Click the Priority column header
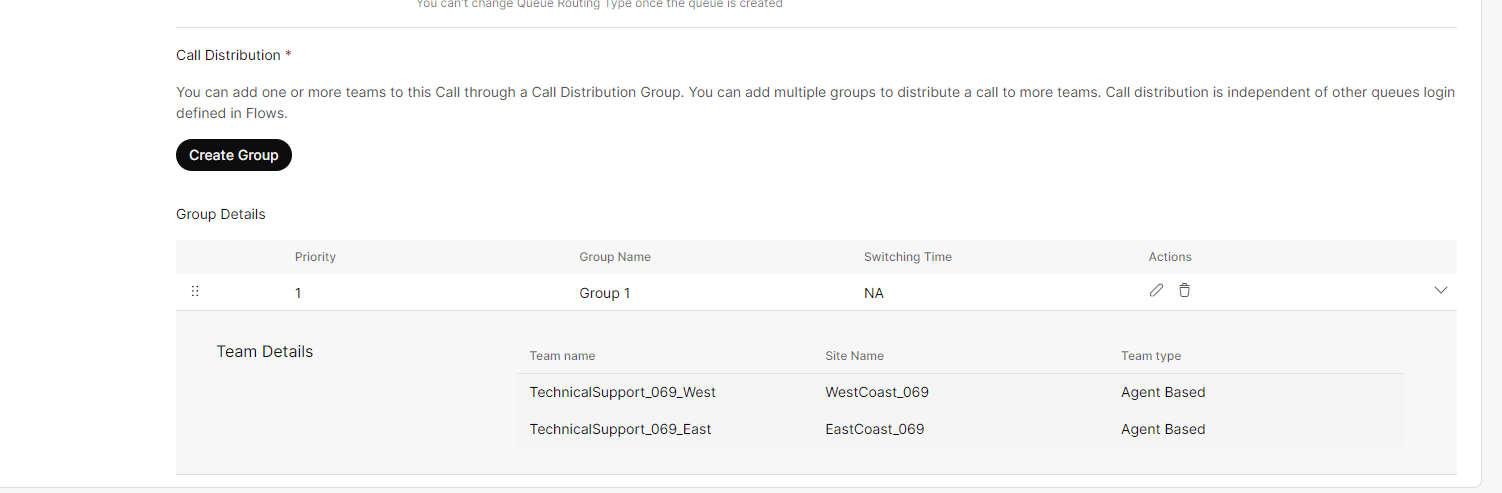This screenshot has width=1502, height=493. (315, 257)
